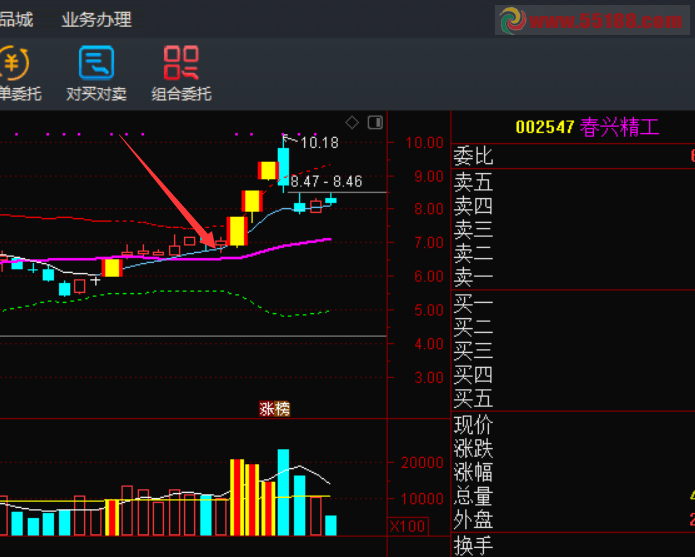695x558 pixels.
Task: Click stock code 002547
Action: coord(545,127)
